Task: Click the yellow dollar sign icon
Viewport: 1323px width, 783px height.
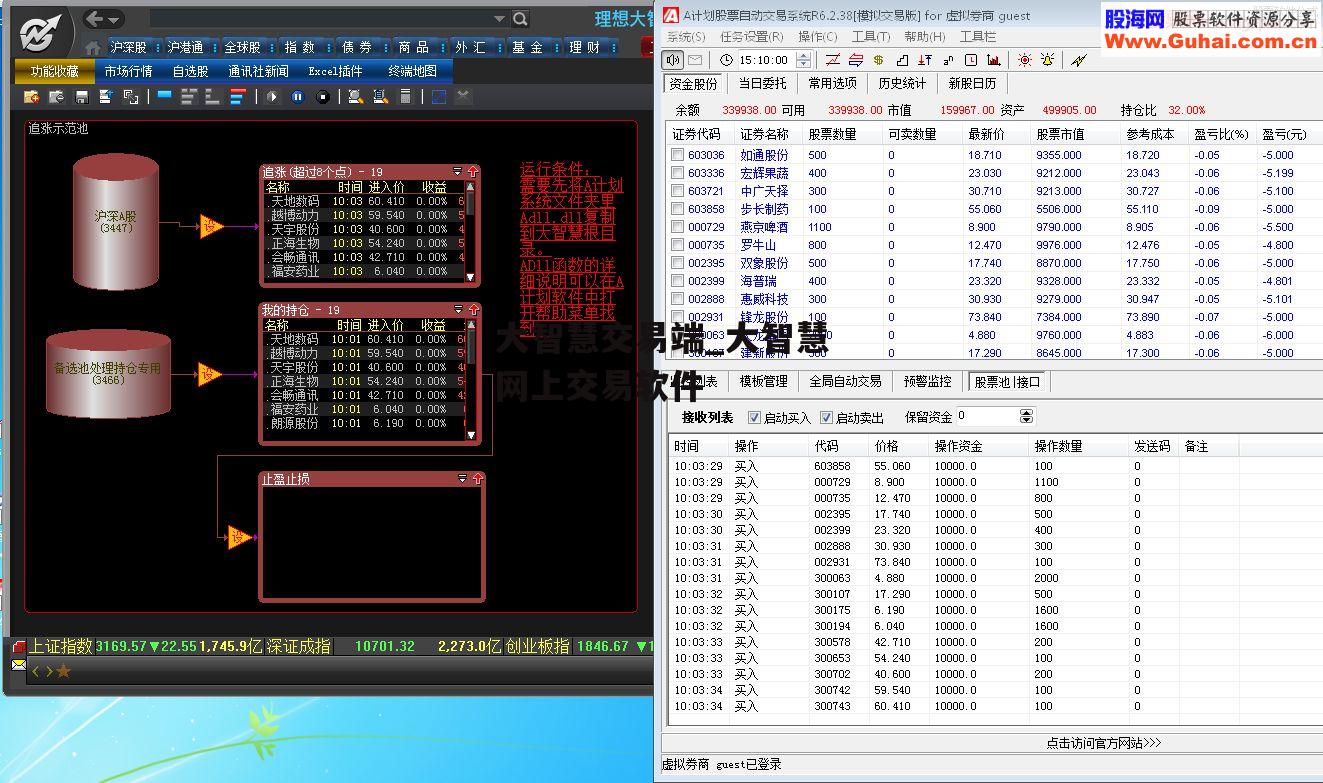Action: [878, 60]
